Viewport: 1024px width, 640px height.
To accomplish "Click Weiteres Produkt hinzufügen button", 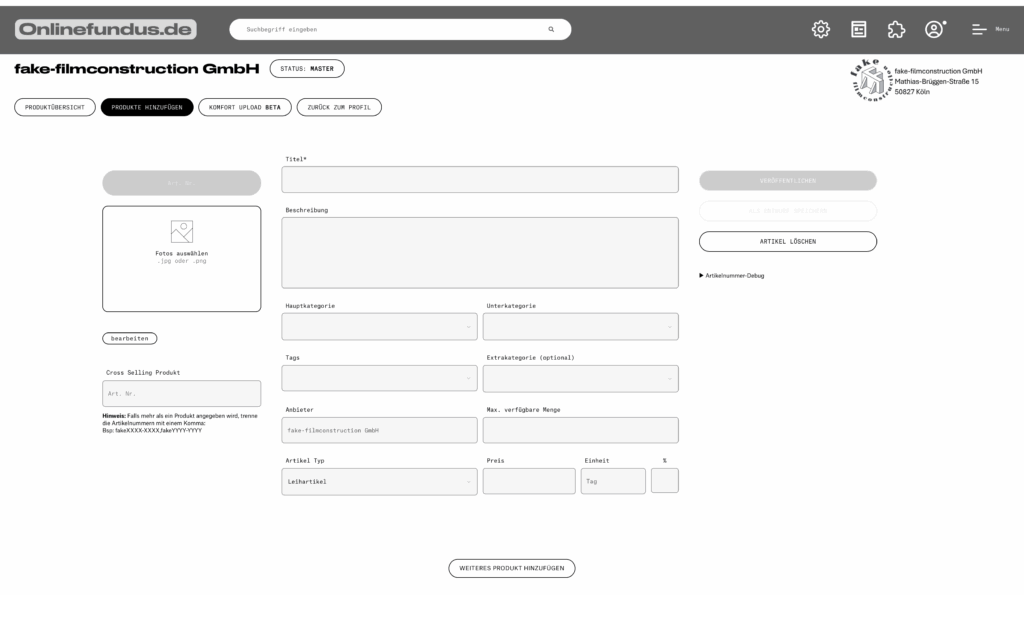I will point(511,568).
